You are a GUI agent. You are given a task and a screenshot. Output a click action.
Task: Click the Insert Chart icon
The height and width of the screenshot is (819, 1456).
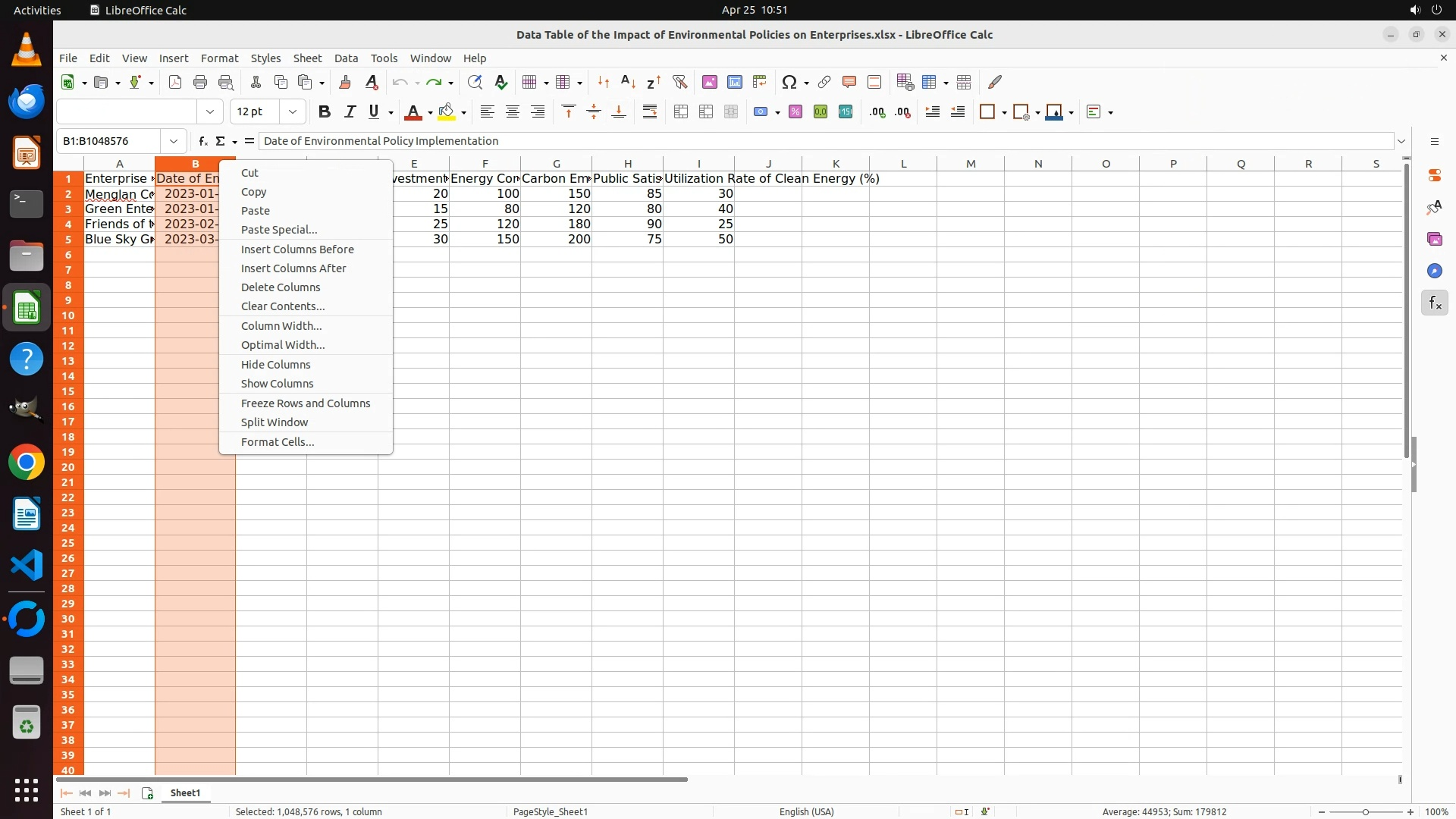734,82
